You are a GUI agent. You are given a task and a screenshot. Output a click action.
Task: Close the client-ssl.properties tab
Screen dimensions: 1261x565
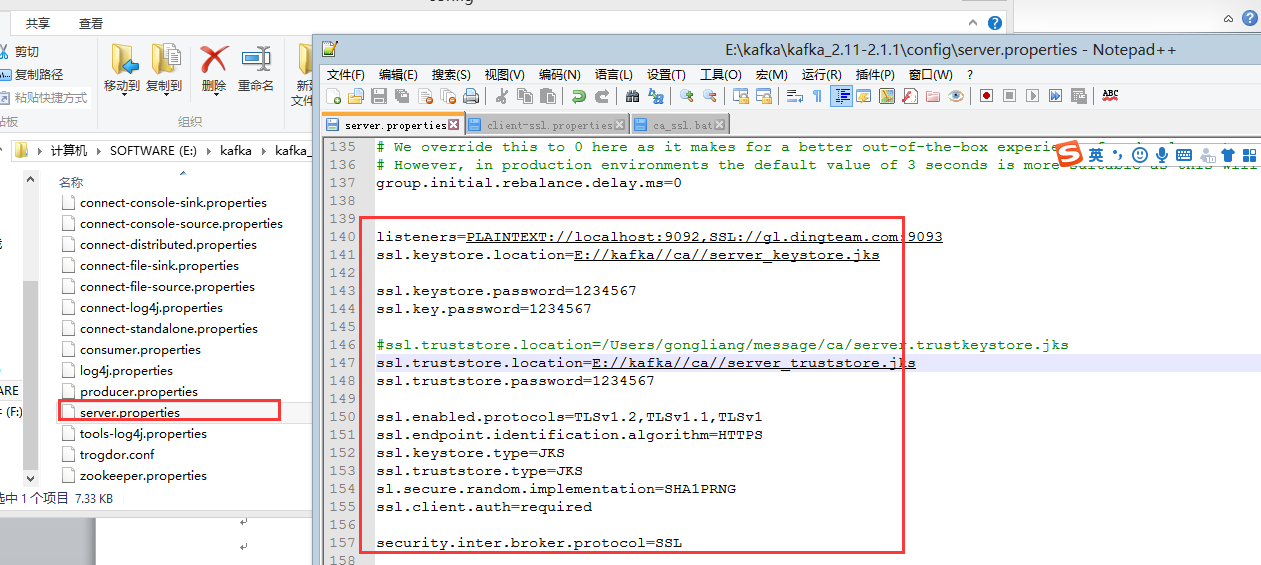pos(620,125)
